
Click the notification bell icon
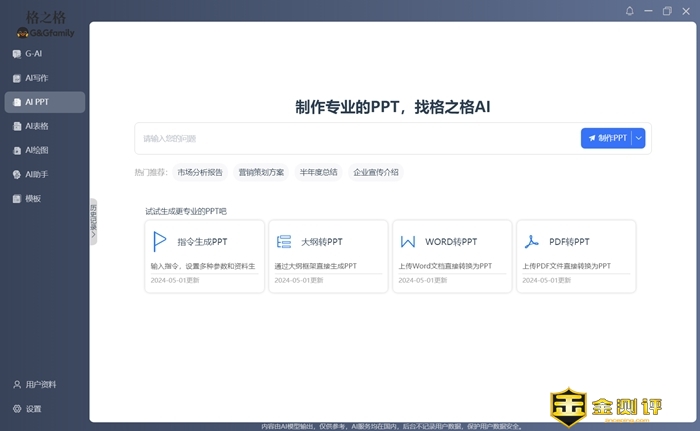pyautogui.click(x=630, y=11)
